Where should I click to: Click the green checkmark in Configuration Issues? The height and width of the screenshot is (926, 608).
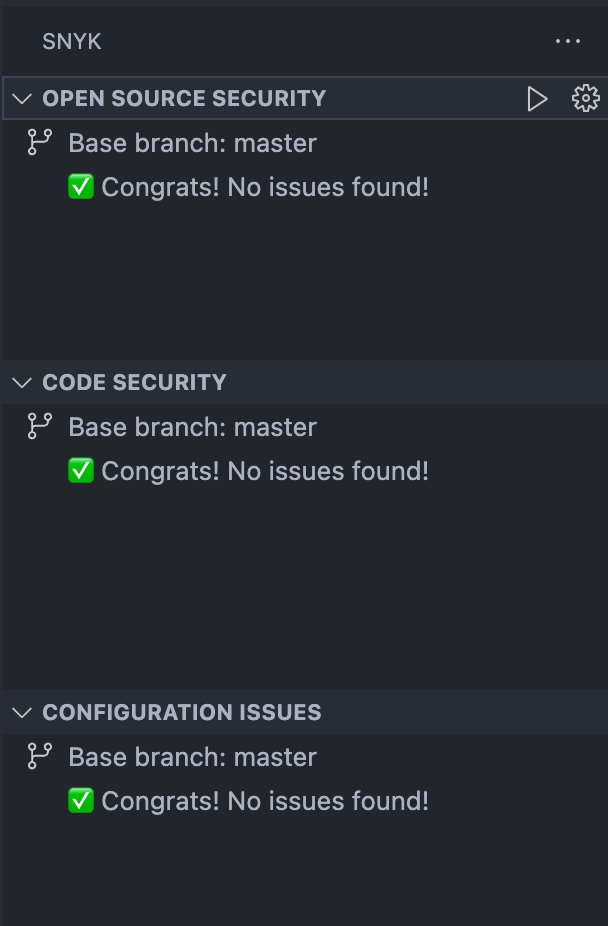click(81, 801)
